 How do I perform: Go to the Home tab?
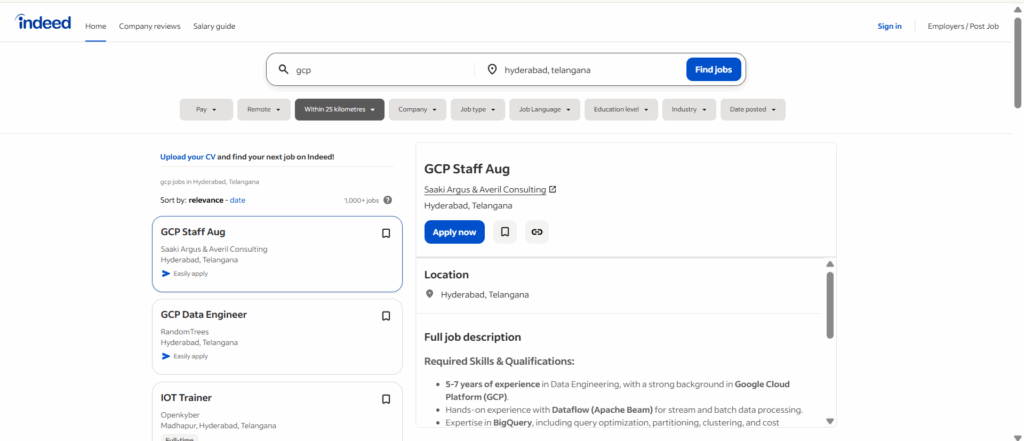[95, 26]
